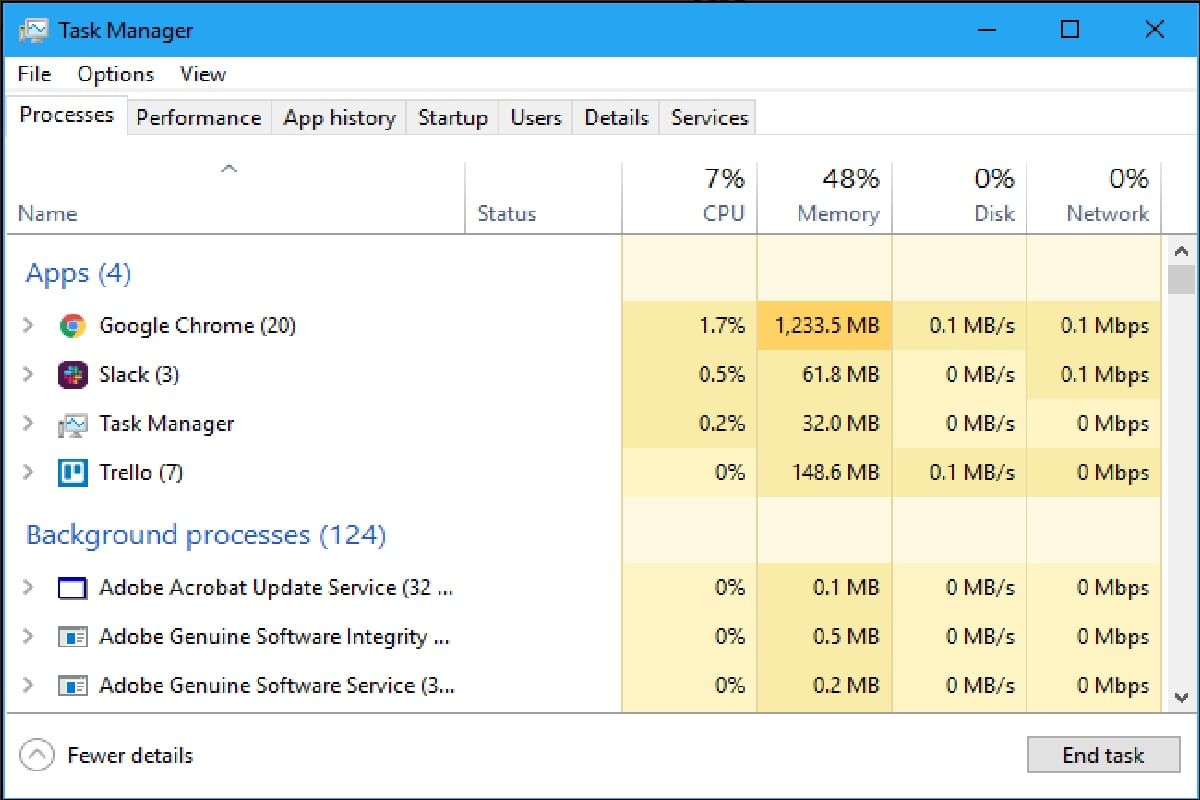Viewport: 1200px width, 800px height.
Task: Click the Trello app icon
Action: [x=73, y=472]
